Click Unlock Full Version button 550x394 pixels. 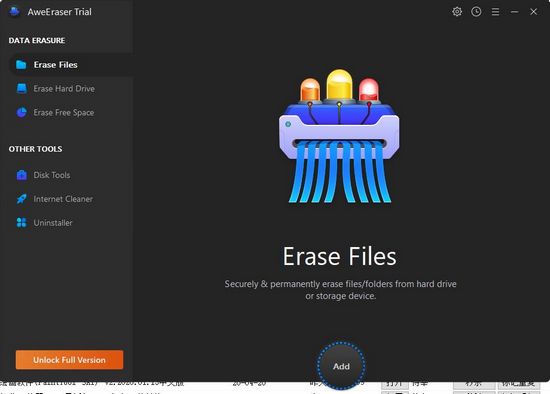pyautogui.click(x=69, y=360)
